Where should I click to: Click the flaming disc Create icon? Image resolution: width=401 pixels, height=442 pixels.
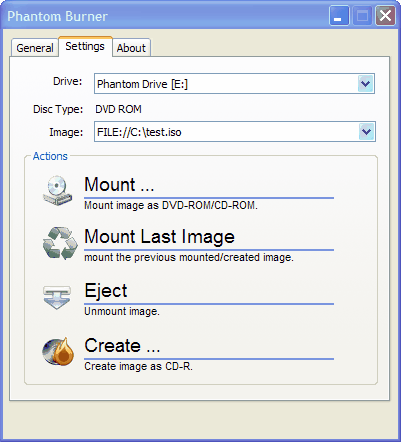59,351
